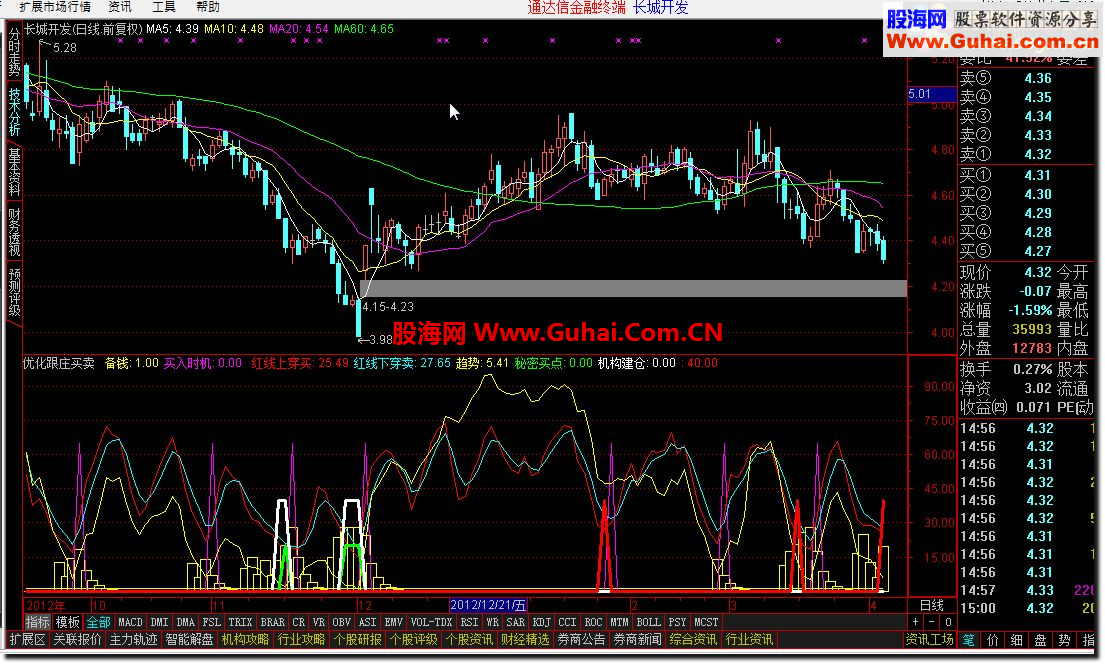
Task: Click the 资讯工场 button
Action: 930,640
